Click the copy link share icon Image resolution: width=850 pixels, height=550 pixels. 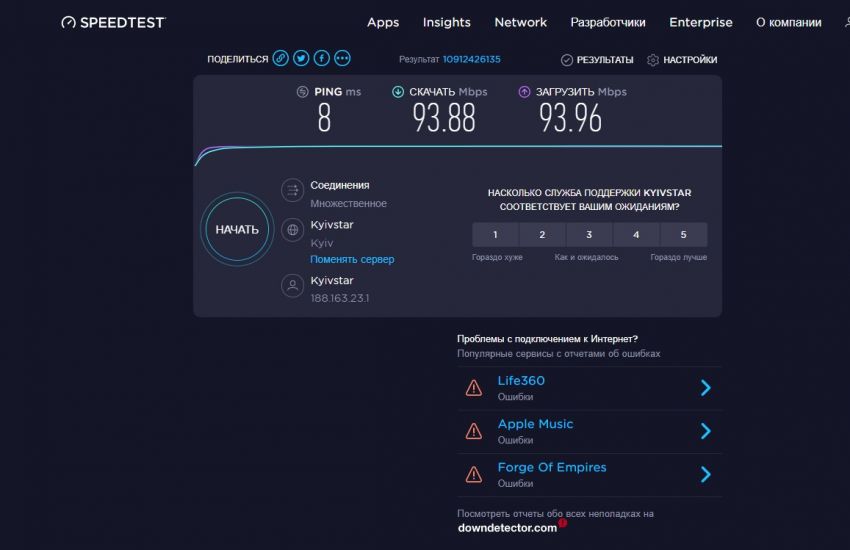tap(281, 59)
